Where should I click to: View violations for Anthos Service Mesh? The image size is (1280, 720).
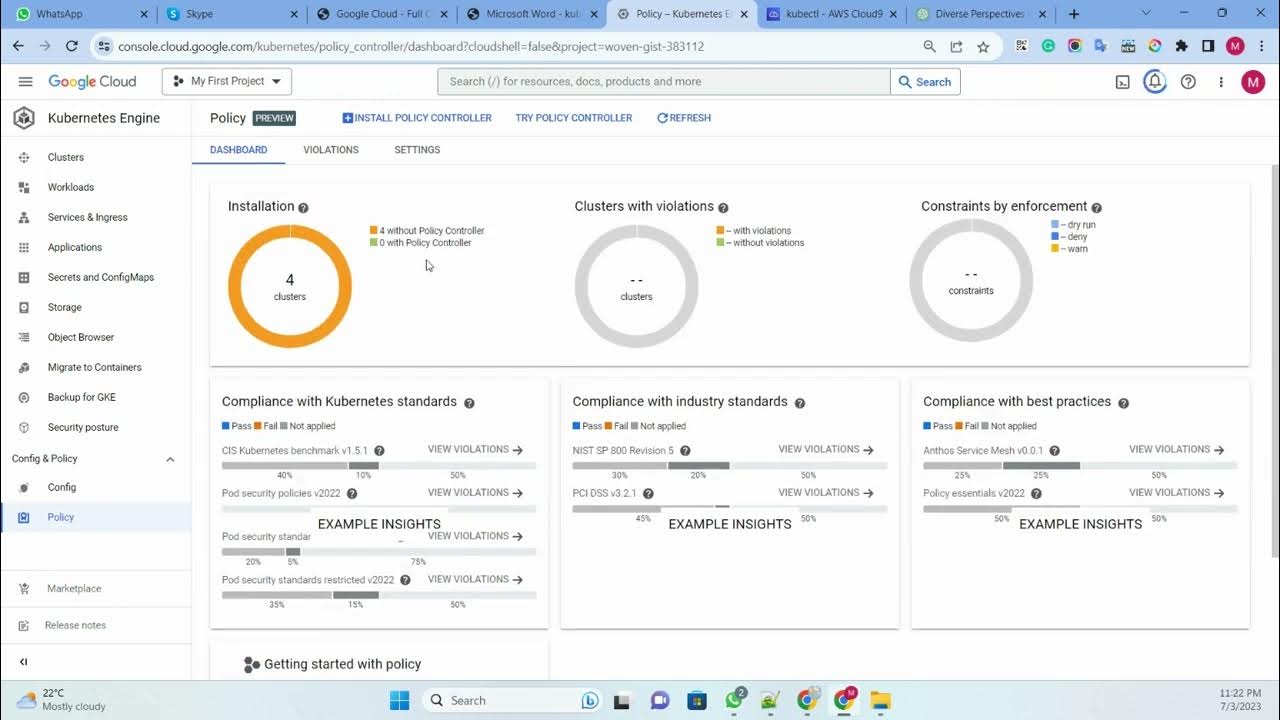tap(1177, 450)
